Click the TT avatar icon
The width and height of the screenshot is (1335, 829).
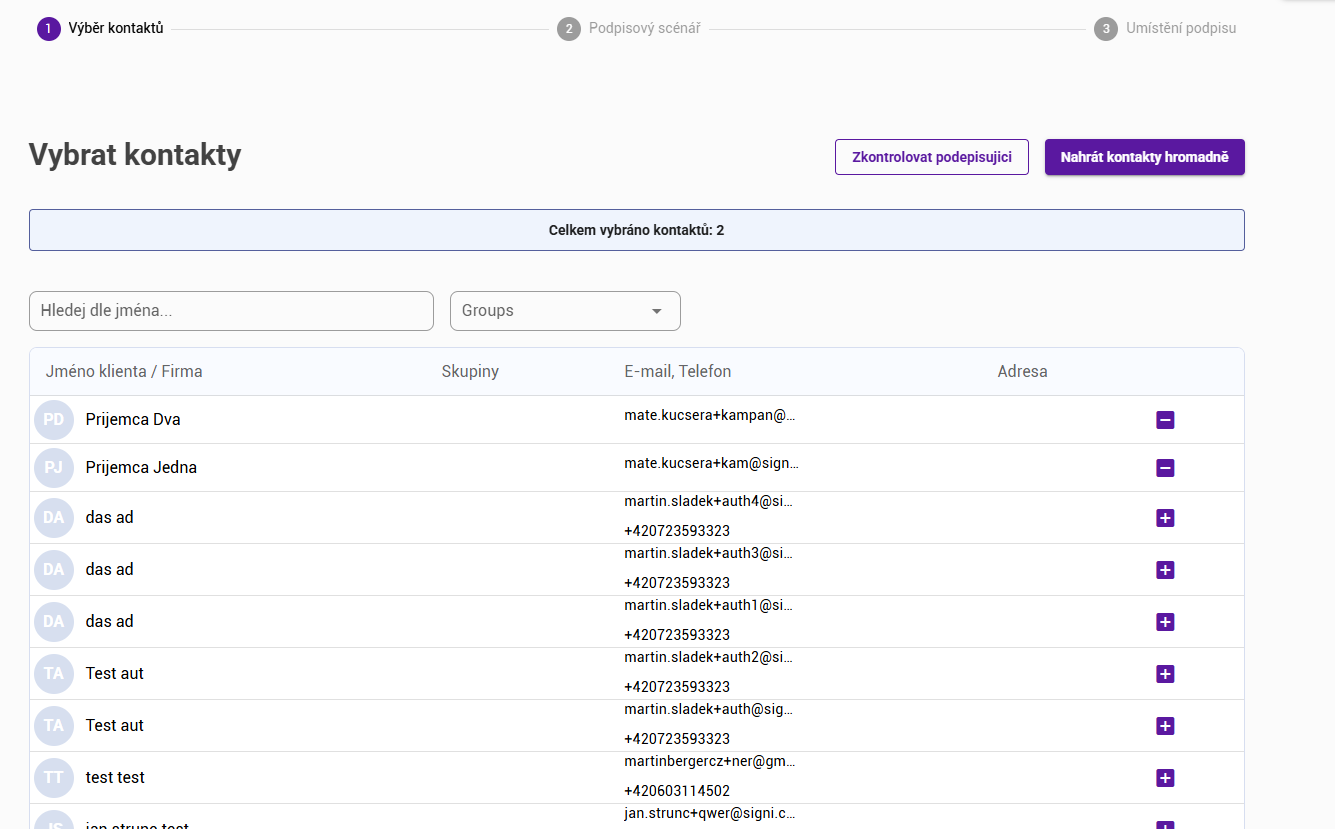54,778
